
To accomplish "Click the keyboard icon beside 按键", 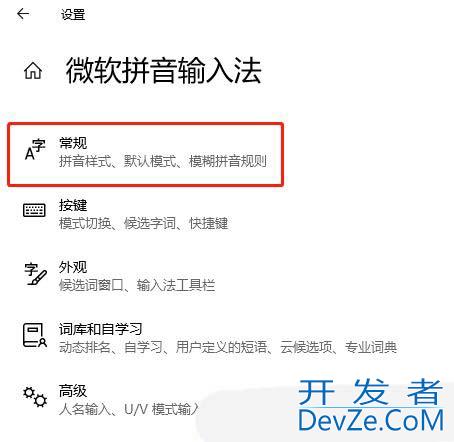I will 34,210.
